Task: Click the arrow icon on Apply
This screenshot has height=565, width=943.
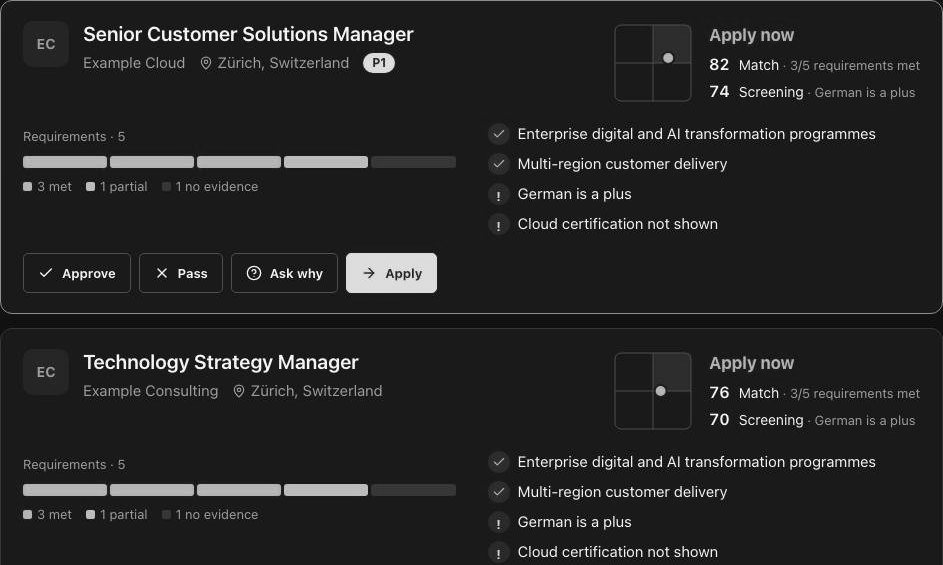Action: [x=369, y=273]
